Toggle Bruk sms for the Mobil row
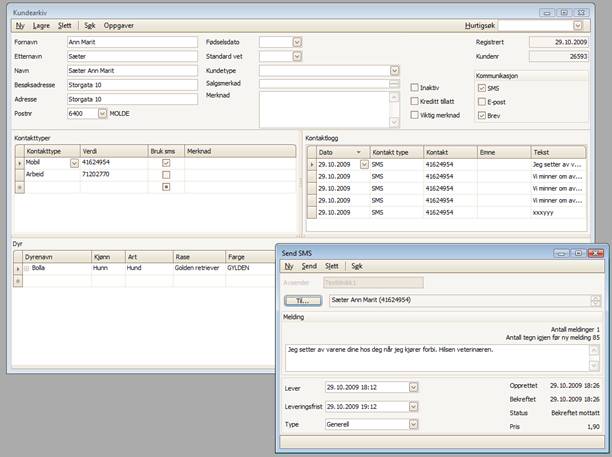 pos(166,163)
